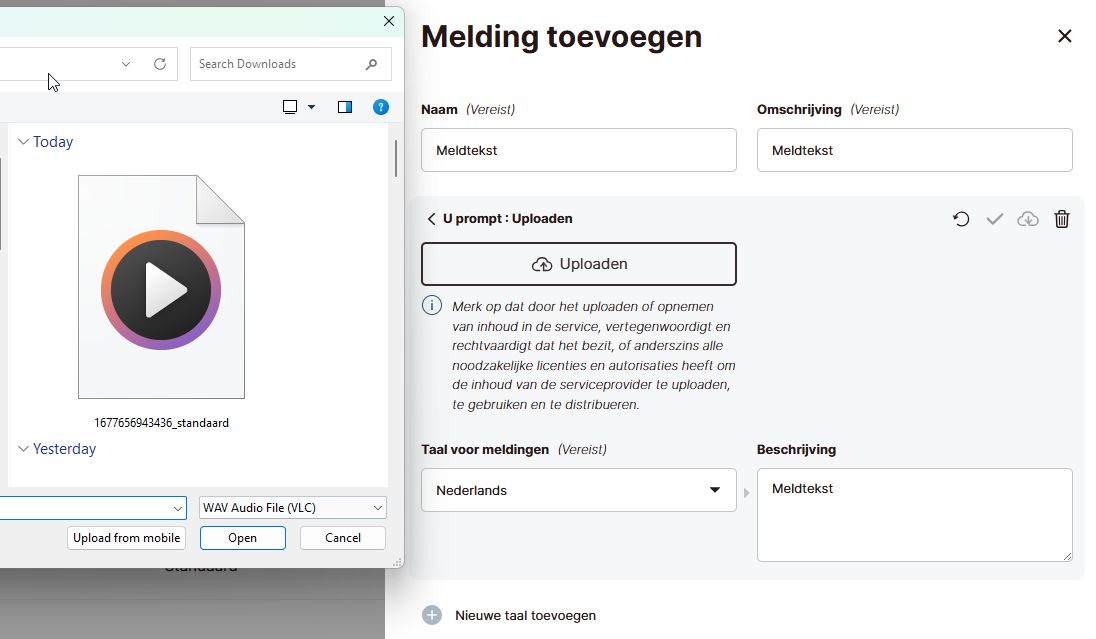Image resolution: width=1096 pixels, height=639 pixels.
Task: Click the reset arrow icon in prompt header
Action: pyautogui.click(x=961, y=219)
